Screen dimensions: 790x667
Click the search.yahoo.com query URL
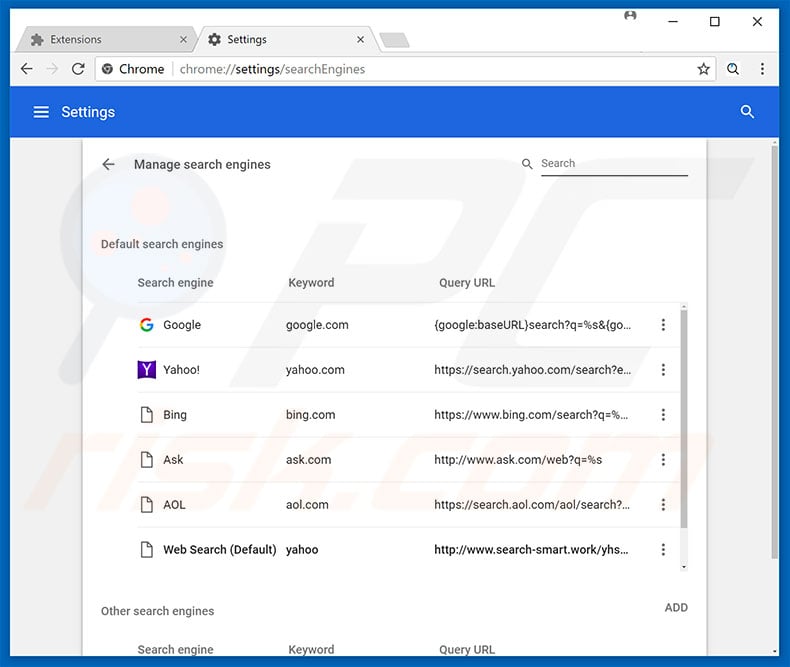(x=533, y=370)
